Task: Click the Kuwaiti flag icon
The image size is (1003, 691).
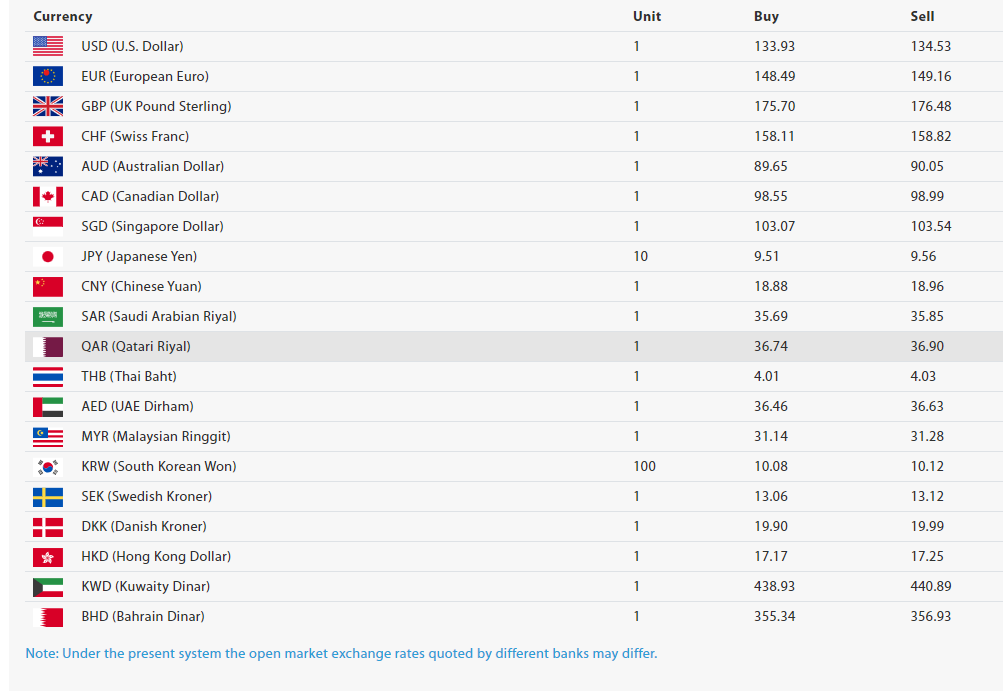Action: coord(48,586)
